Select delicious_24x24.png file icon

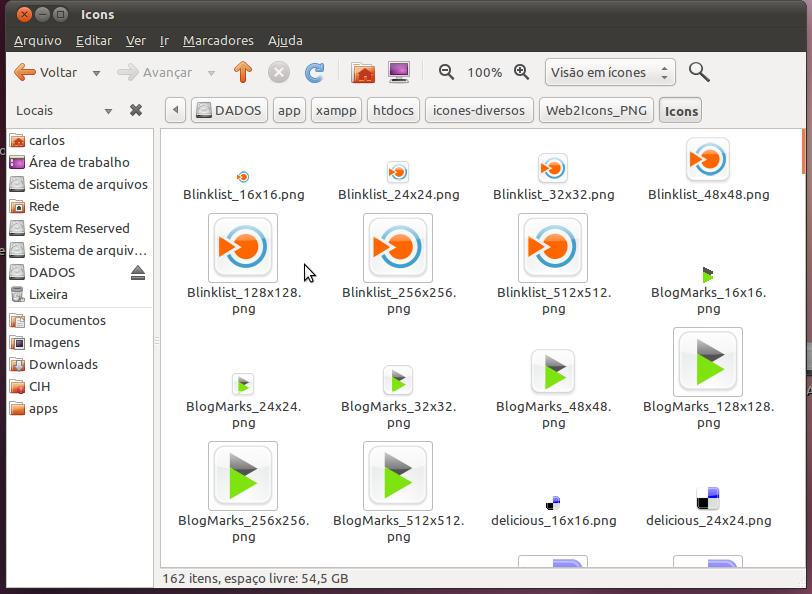tap(707, 498)
